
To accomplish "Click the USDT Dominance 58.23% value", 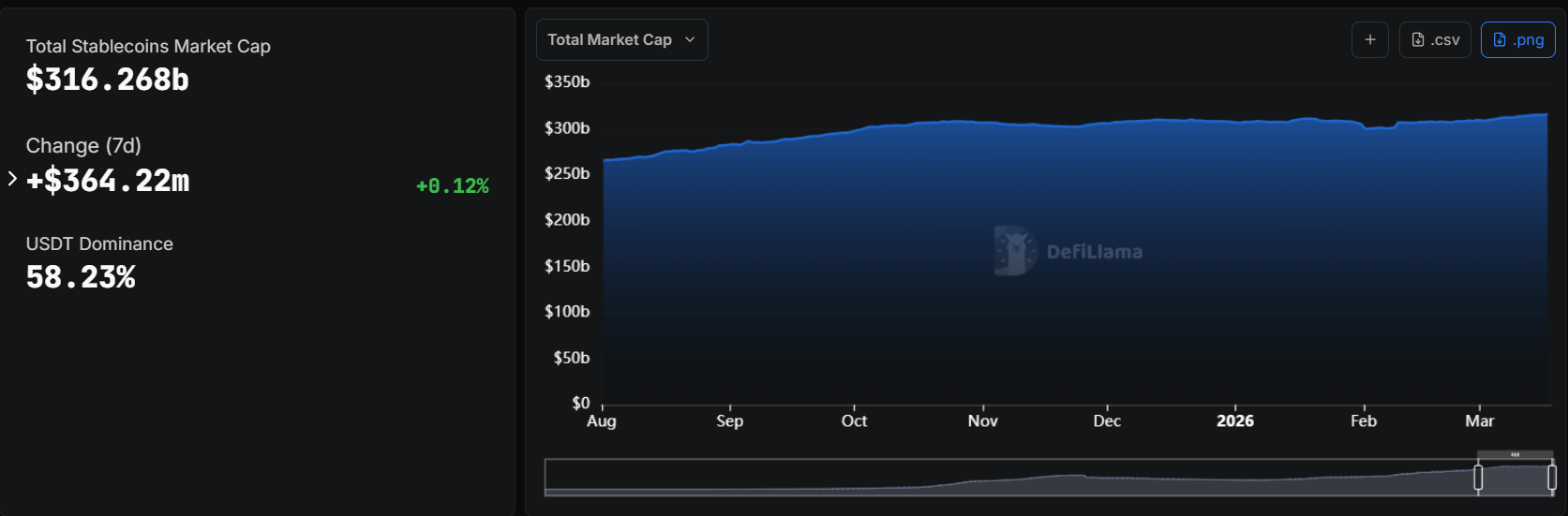I will pyautogui.click(x=82, y=277).
